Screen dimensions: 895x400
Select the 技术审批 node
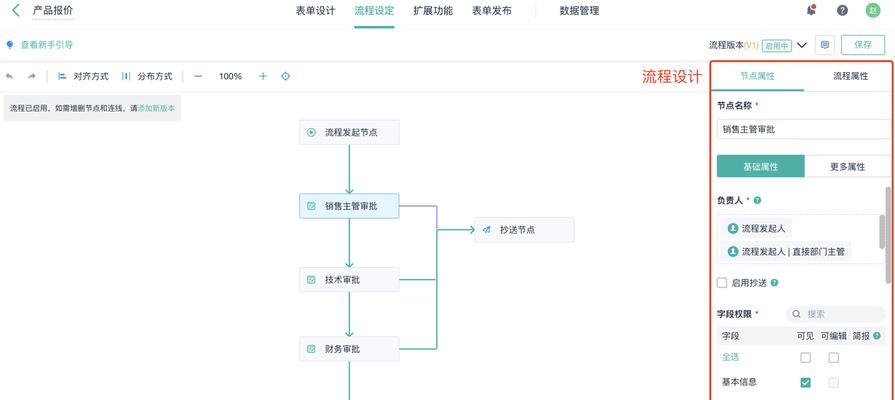(x=349, y=280)
